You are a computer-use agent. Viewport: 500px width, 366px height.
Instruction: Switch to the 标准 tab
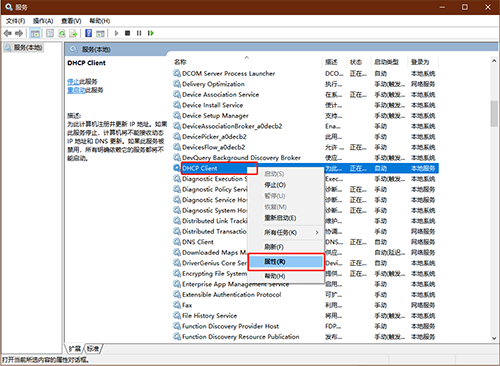[93, 349]
